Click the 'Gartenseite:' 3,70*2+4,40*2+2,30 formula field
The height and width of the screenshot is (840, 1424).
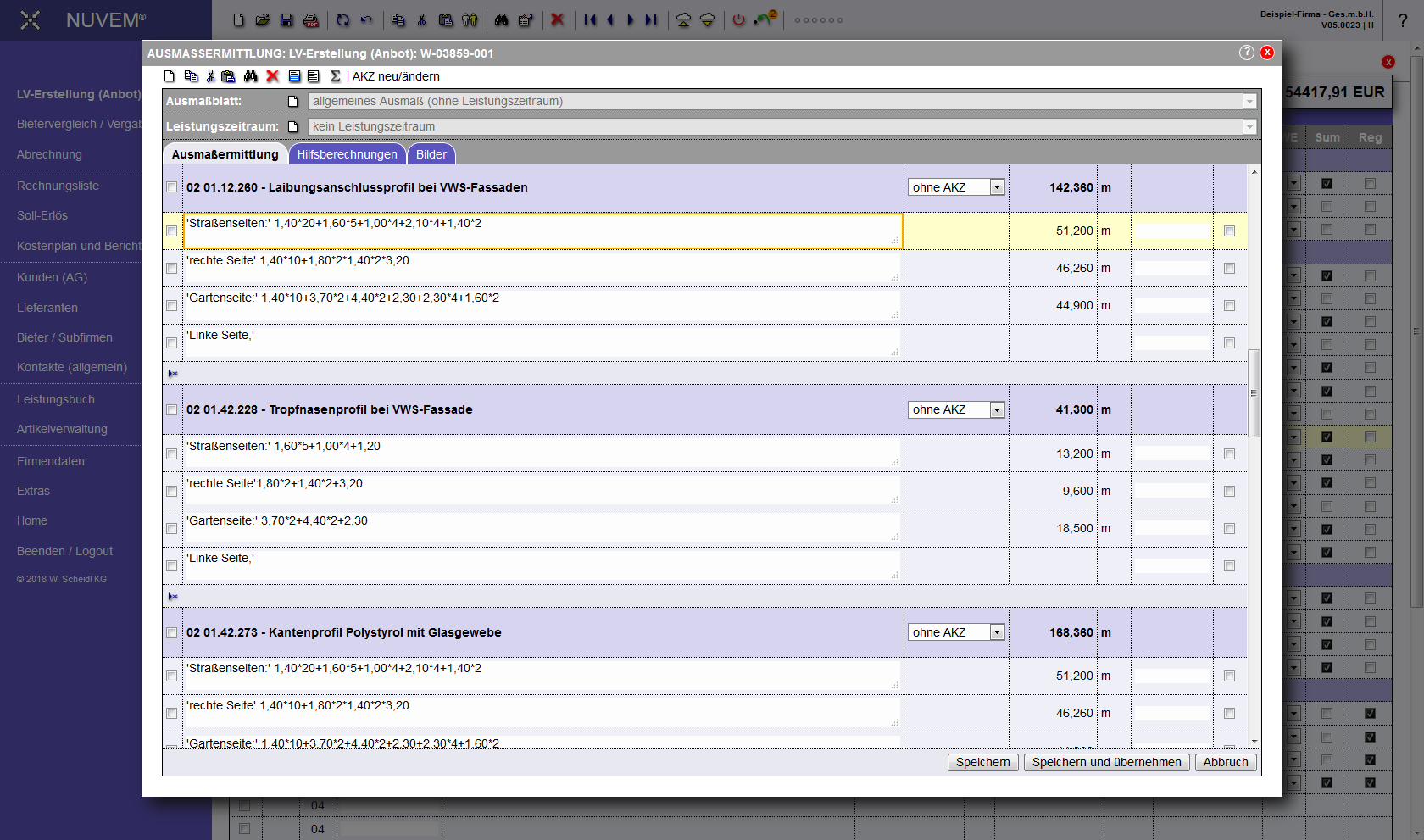[542, 529]
